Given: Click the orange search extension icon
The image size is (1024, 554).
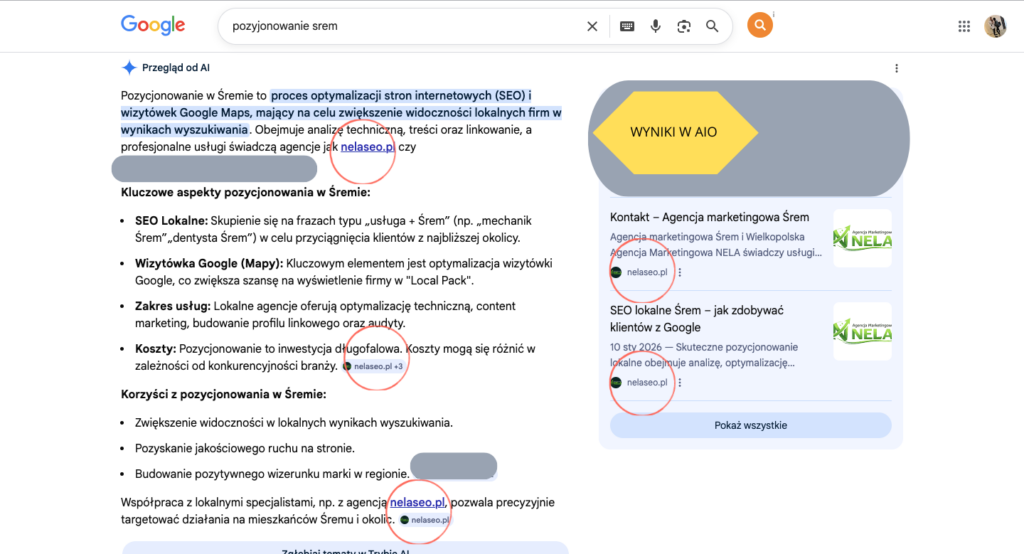Looking at the screenshot, I should coord(760,25).
